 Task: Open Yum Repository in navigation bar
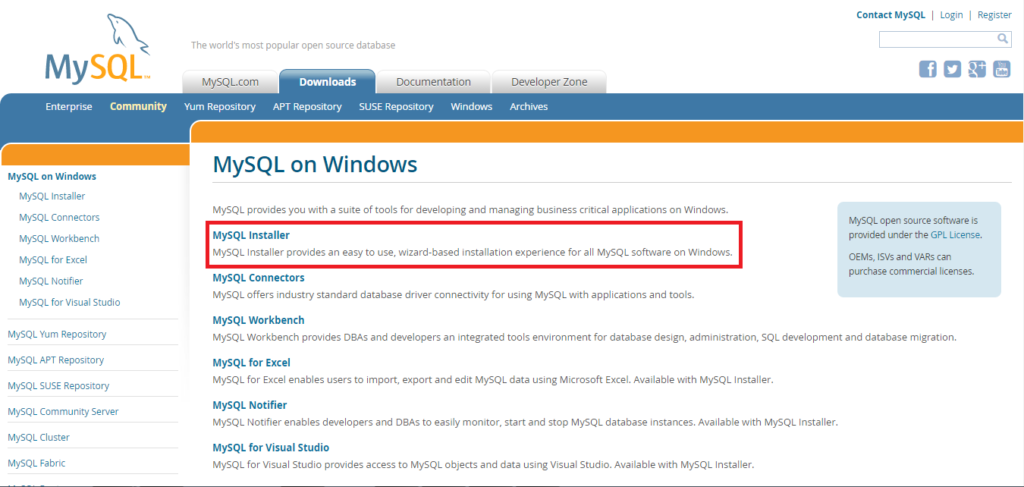(219, 106)
